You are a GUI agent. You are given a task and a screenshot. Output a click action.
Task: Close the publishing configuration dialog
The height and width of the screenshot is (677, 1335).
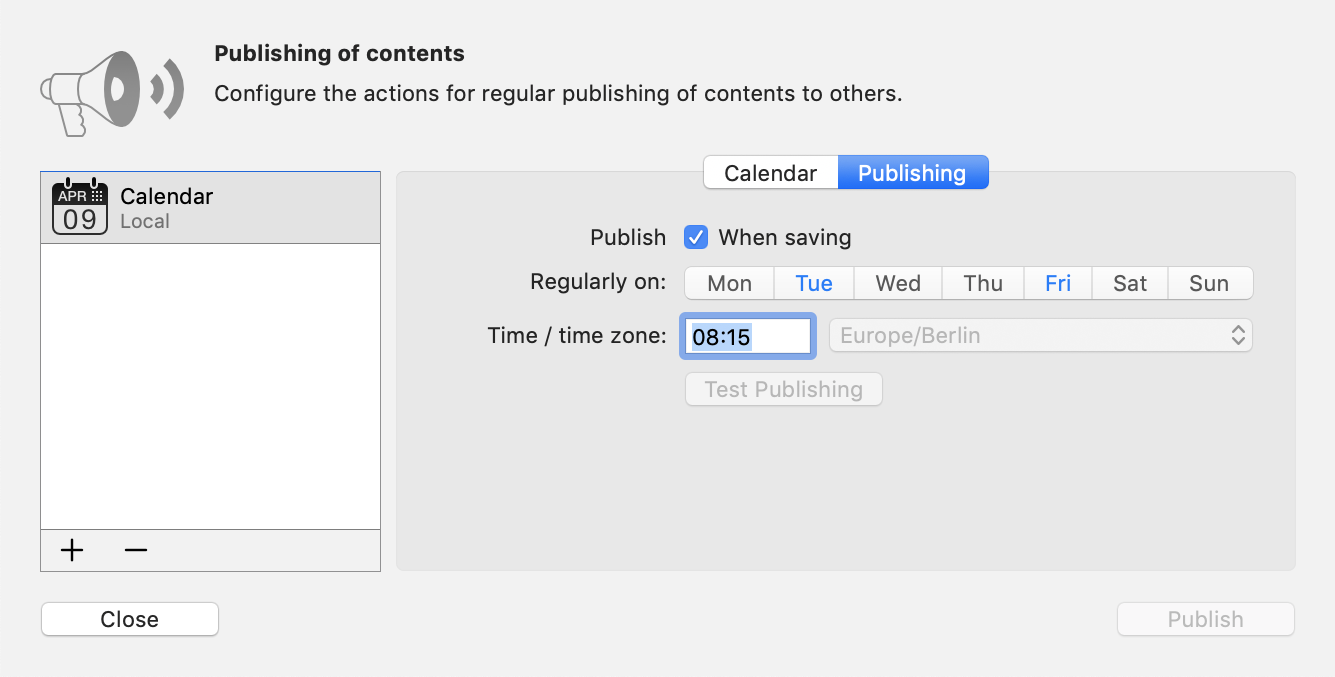click(x=129, y=619)
